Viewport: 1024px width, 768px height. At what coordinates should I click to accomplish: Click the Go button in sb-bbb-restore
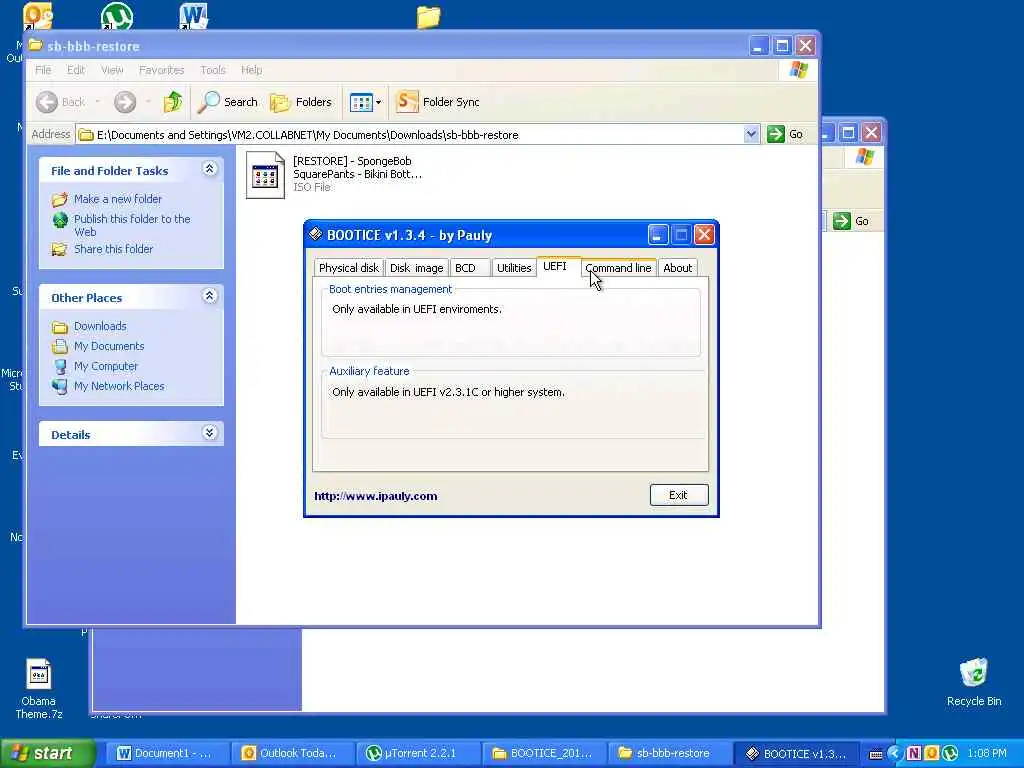pyautogui.click(x=786, y=135)
